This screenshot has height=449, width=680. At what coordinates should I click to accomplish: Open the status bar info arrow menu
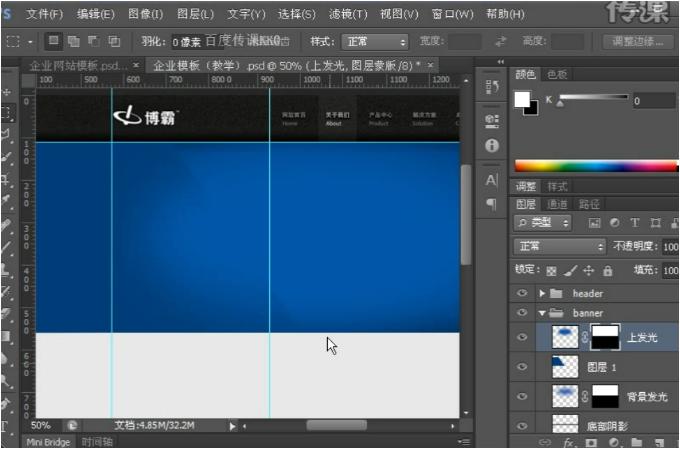(x=232, y=426)
